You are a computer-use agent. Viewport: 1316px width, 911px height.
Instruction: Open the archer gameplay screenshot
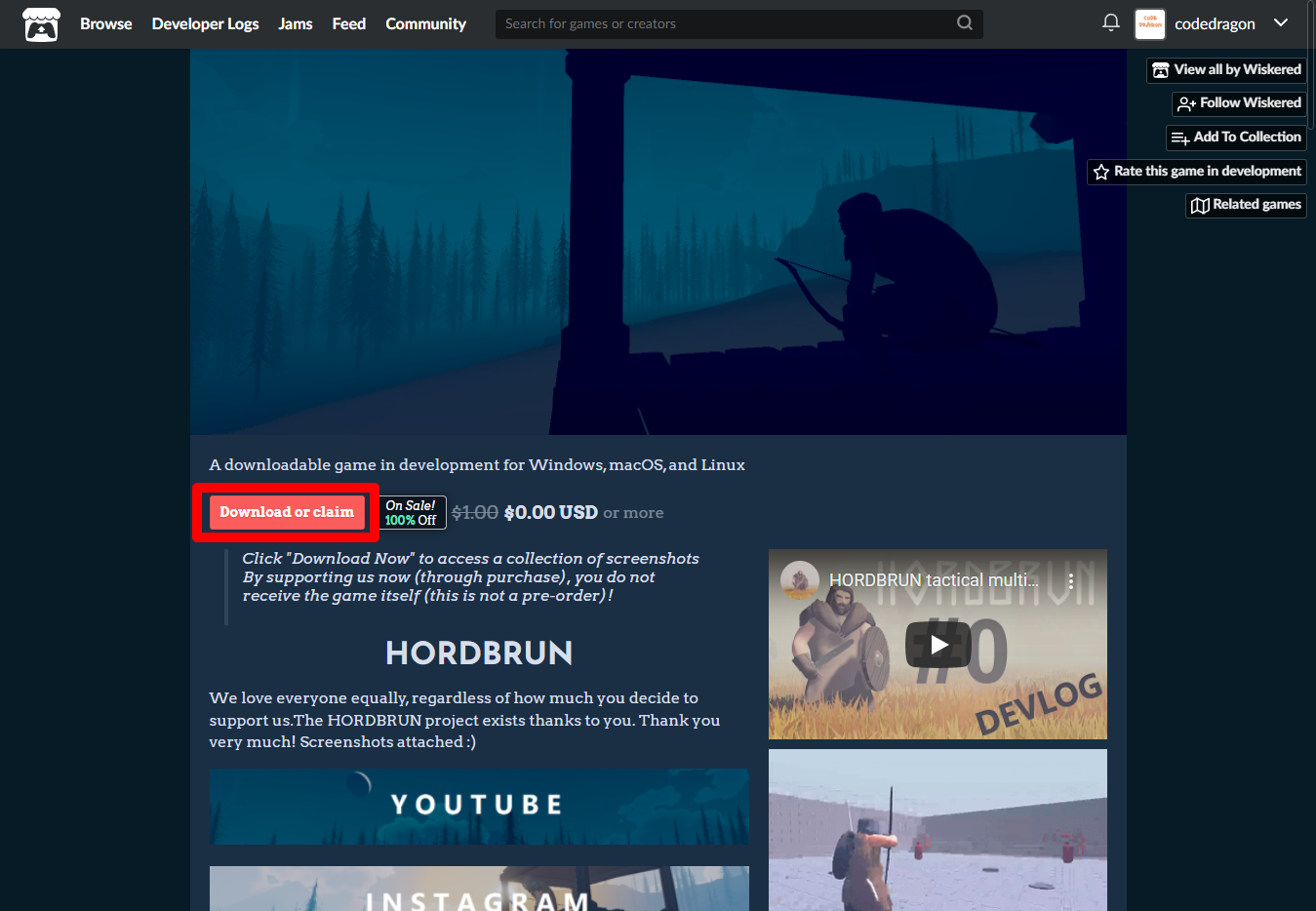(937, 830)
